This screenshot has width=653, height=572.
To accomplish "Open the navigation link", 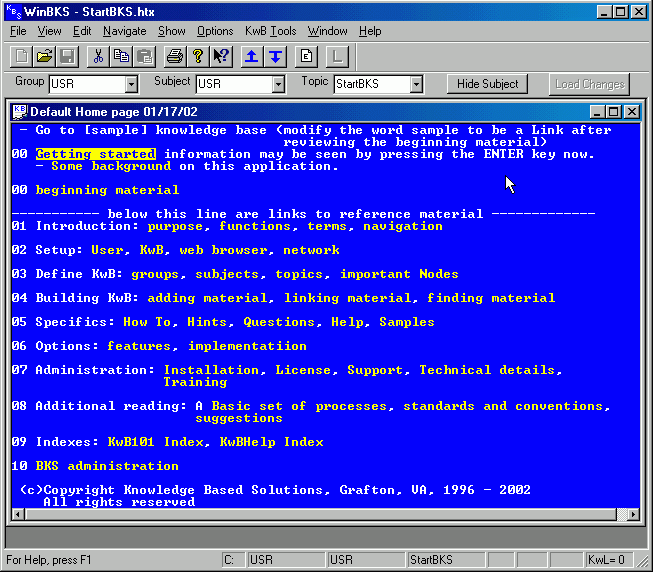I will pyautogui.click(x=403, y=226).
